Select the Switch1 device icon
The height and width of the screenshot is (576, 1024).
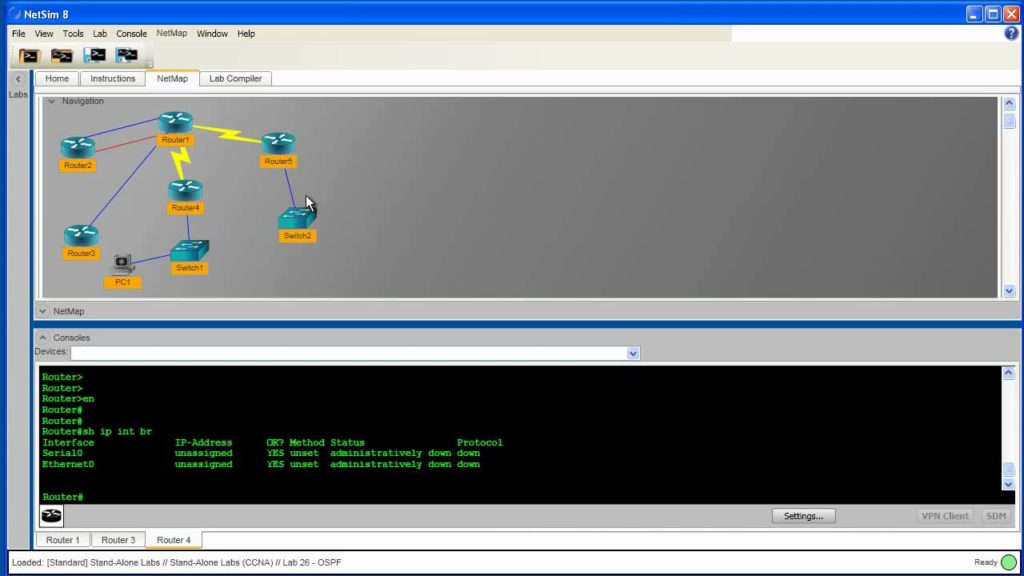[x=189, y=250]
